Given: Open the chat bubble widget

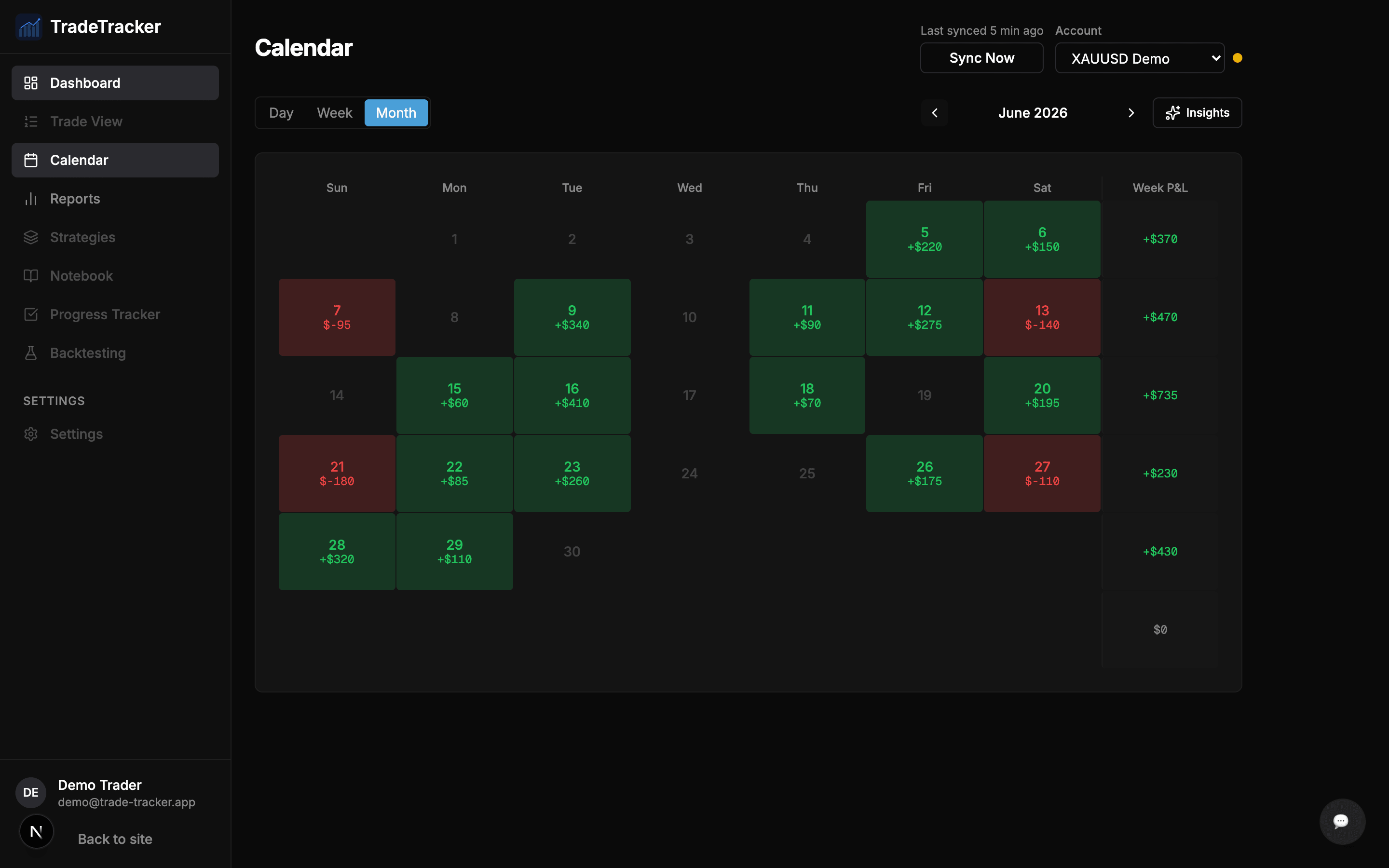Looking at the screenshot, I should coord(1342,822).
